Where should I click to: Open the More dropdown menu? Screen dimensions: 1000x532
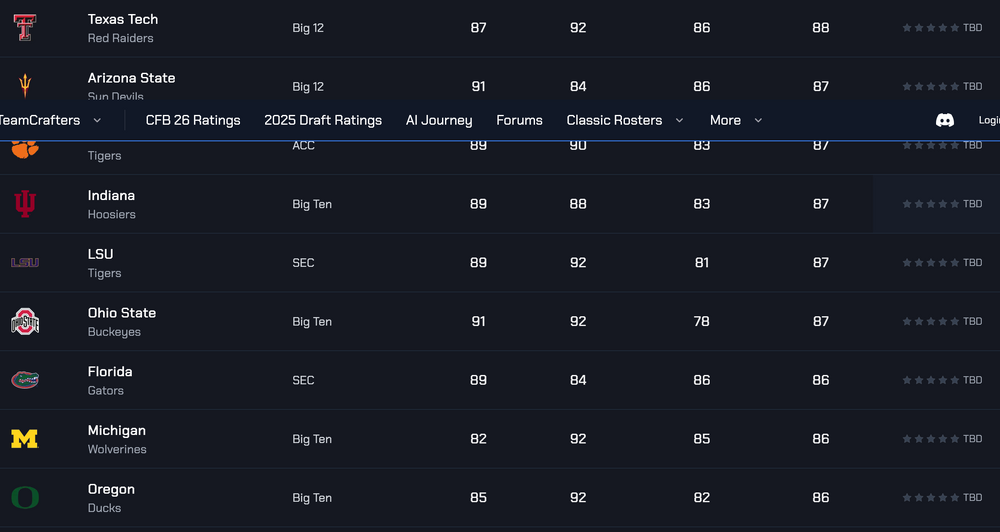[736, 120]
